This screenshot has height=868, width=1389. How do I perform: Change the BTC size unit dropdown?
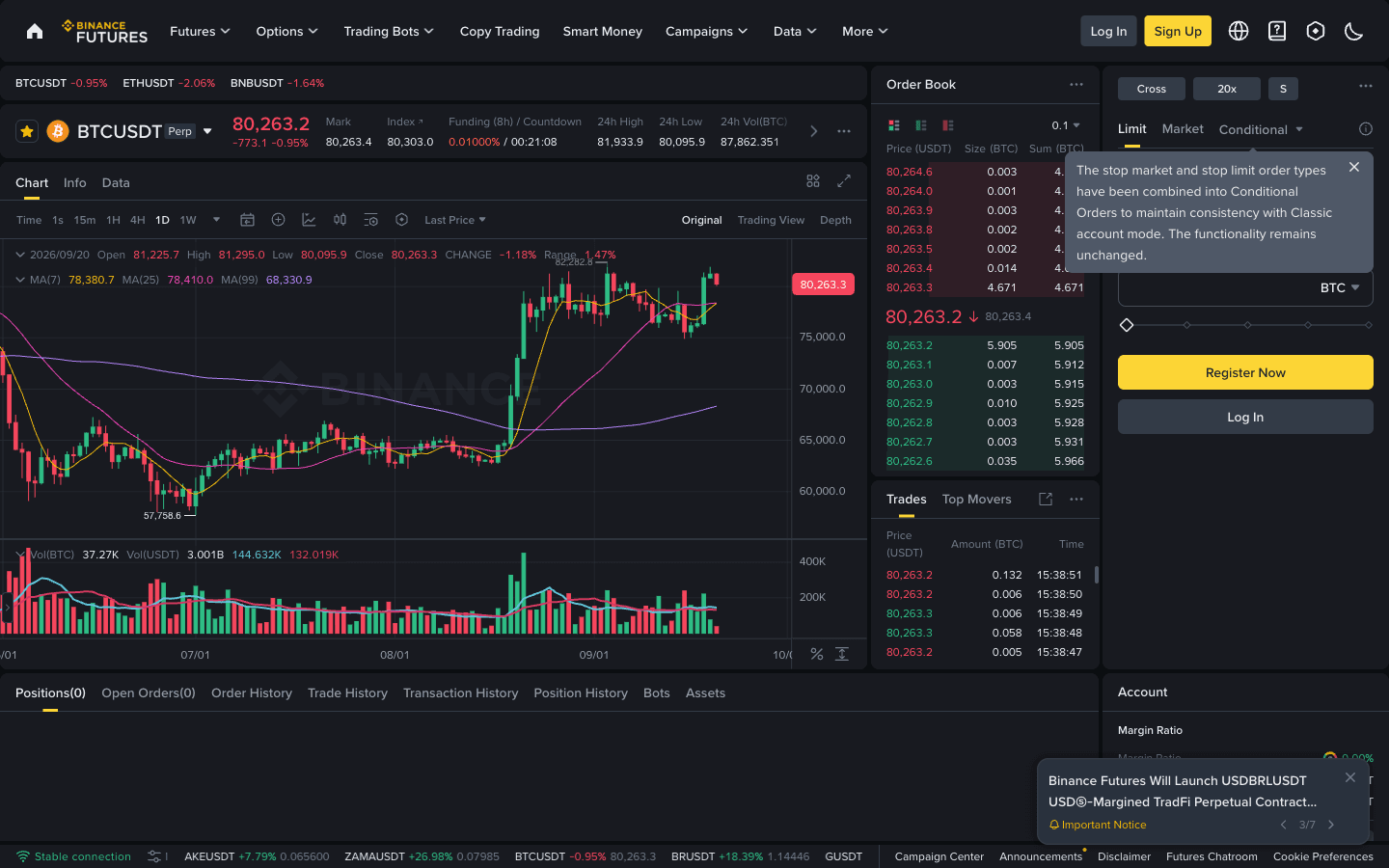click(1340, 287)
